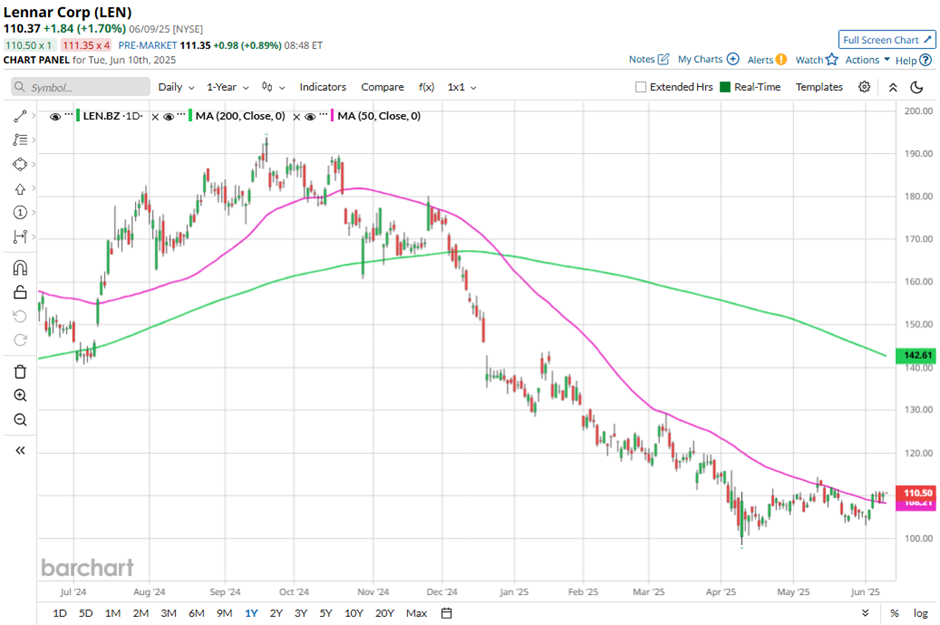This screenshot has height=625, width=940.
Task: Select the Max time range
Action: pyautogui.click(x=417, y=613)
